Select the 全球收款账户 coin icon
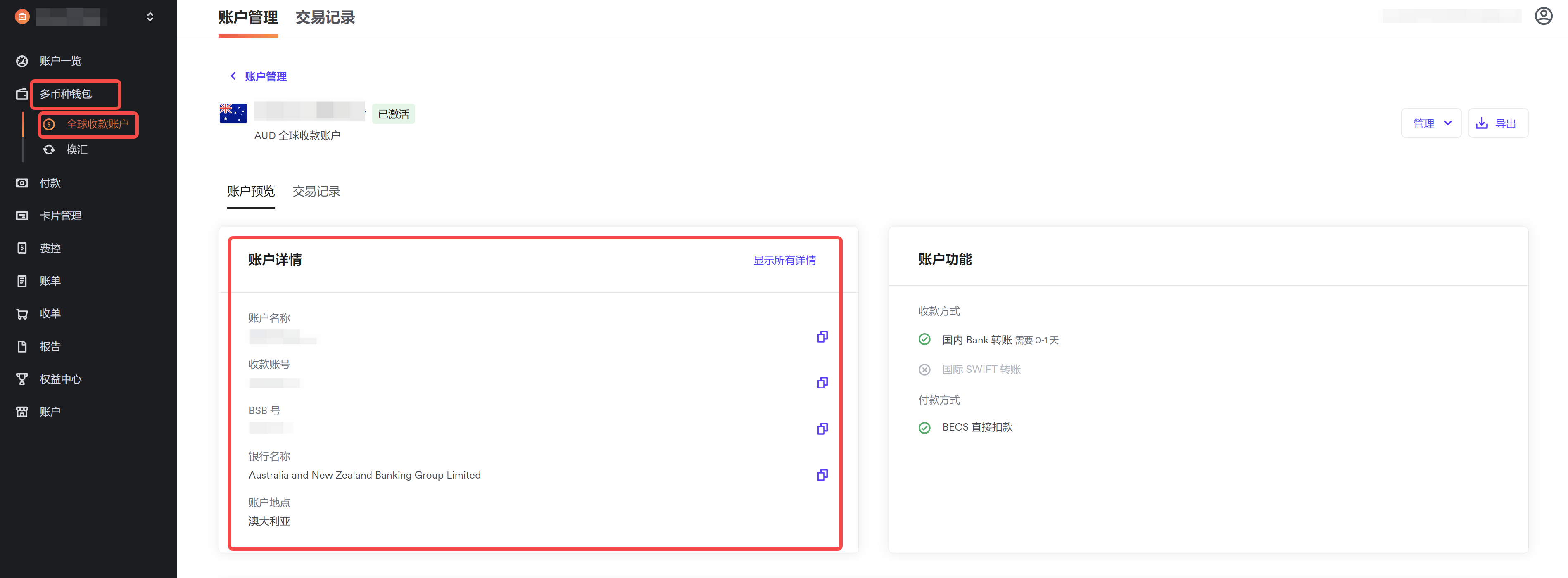The image size is (1568, 578). pos(49,124)
